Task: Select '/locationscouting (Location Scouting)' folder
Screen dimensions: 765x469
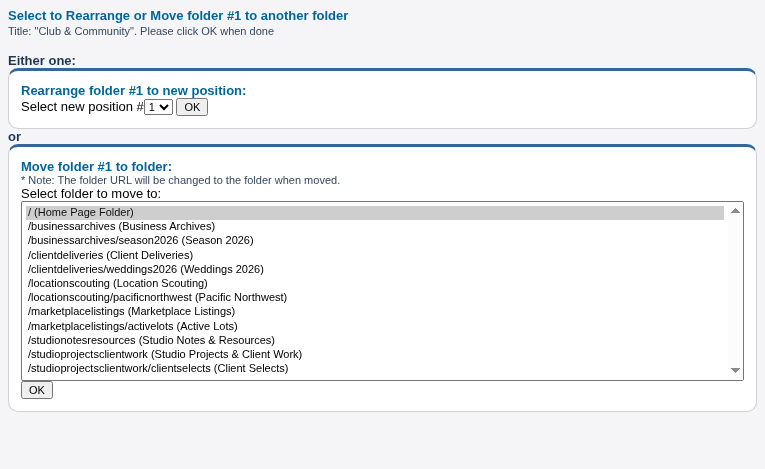Action: tap(375, 284)
